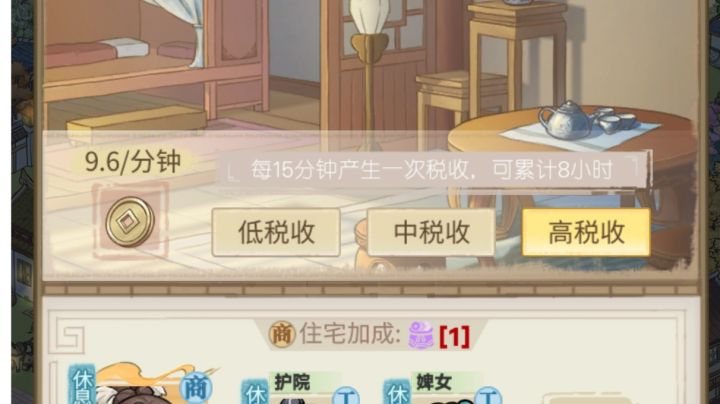720x404 pixels.
Task: Open the resident character portrait
Action: (138, 386)
